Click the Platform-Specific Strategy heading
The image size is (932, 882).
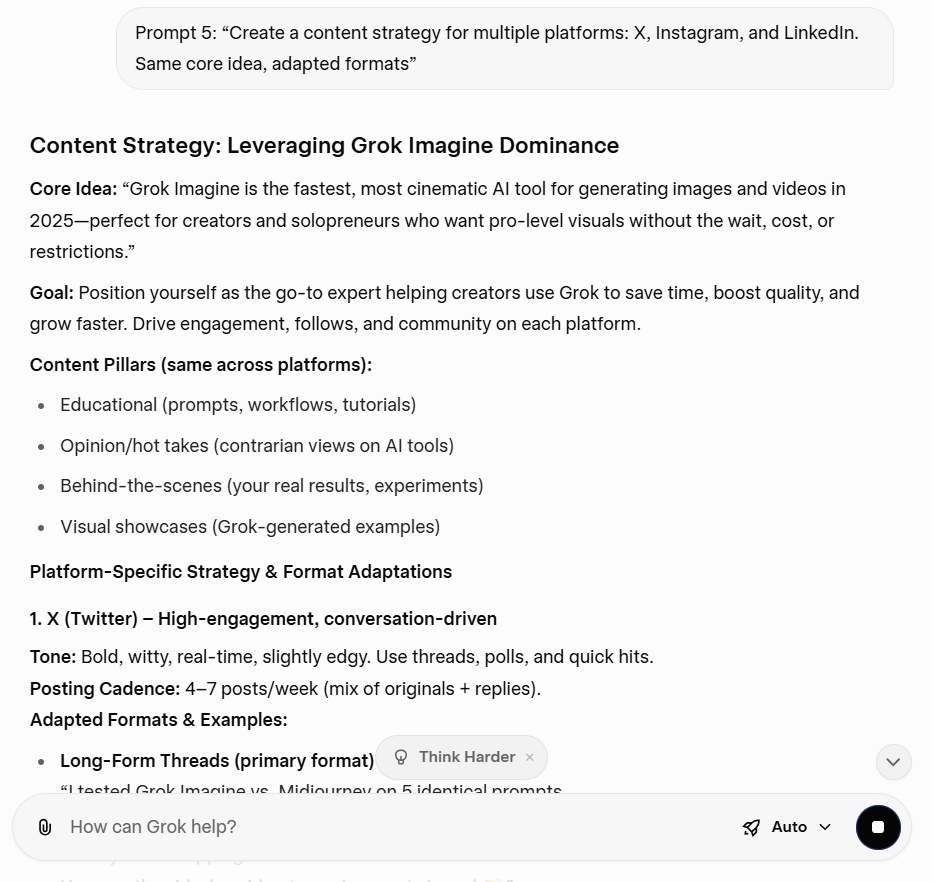(x=240, y=571)
